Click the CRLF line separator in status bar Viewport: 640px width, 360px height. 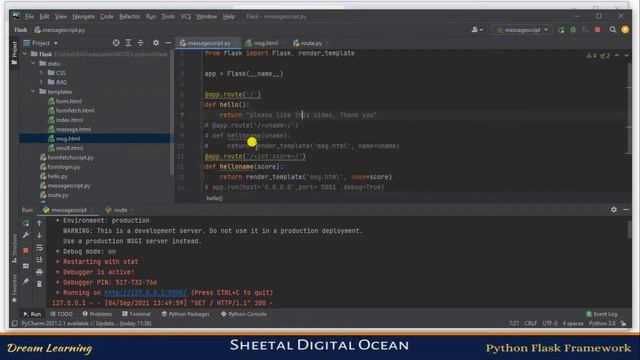(x=531, y=323)
